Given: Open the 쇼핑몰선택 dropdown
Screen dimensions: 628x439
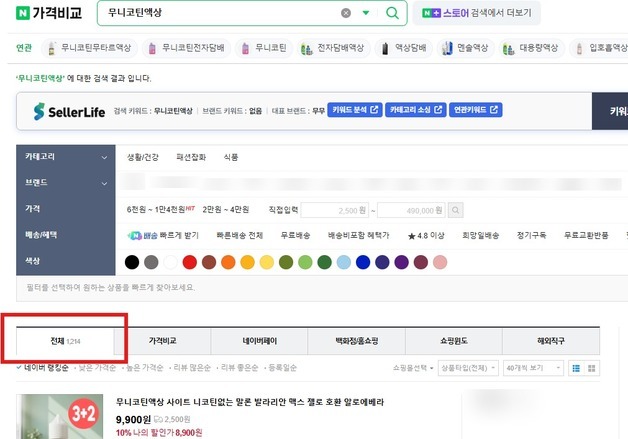Looking at the screenshot, I should click(x=413, y=368).
